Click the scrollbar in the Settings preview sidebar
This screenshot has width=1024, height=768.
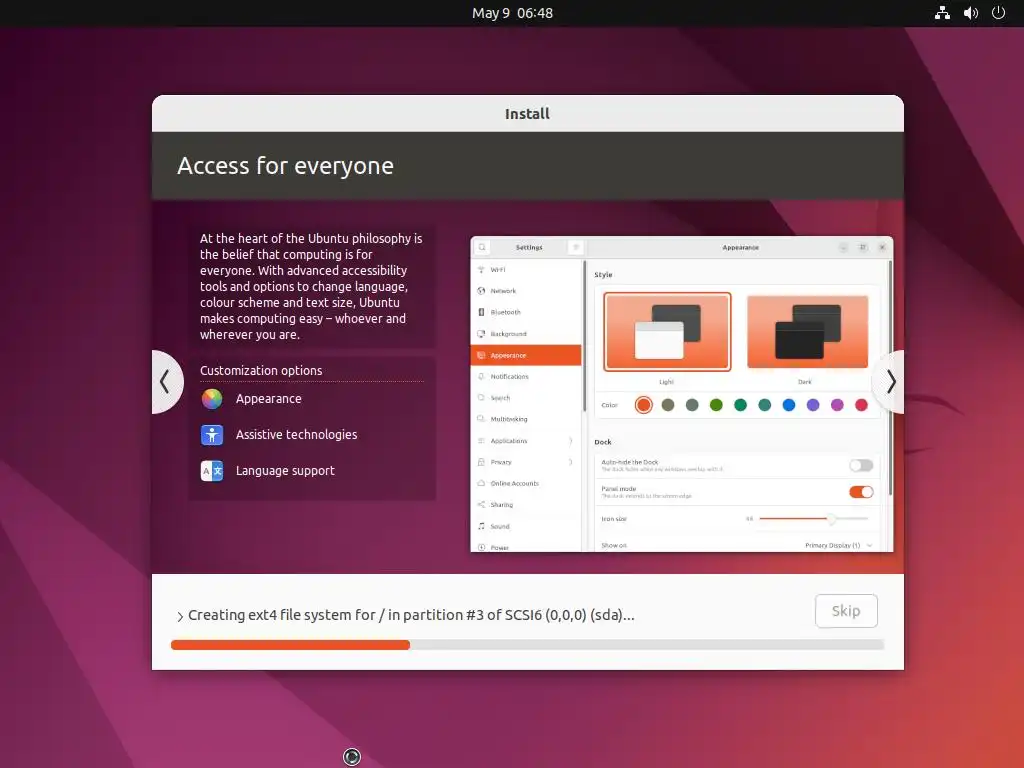tap(584, 336)
